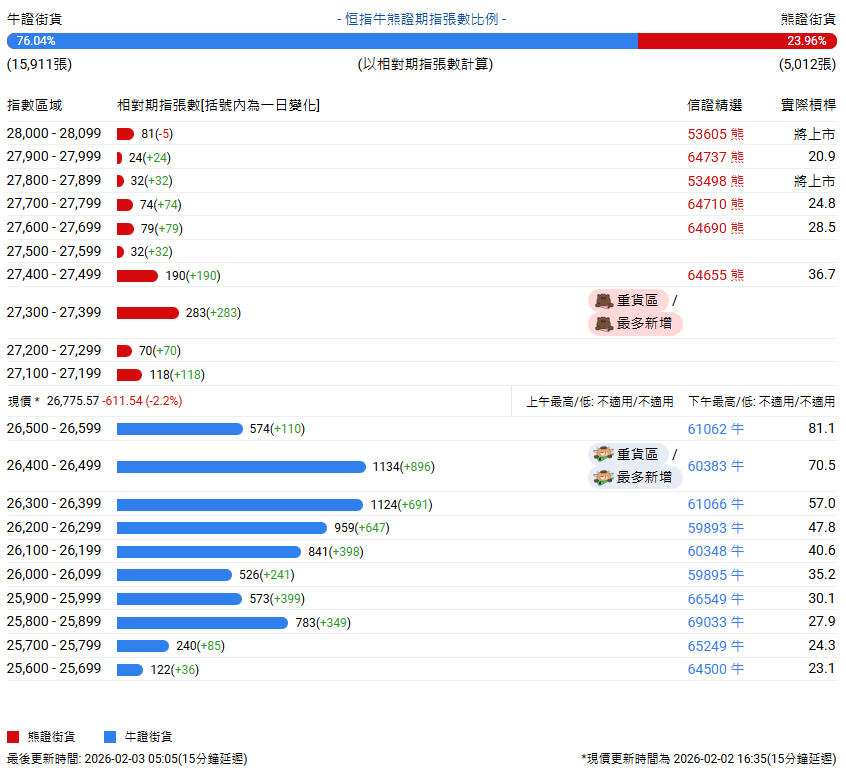
Task: Click the 恒指牛熊證期指張數比例 title
Action: 421,19
